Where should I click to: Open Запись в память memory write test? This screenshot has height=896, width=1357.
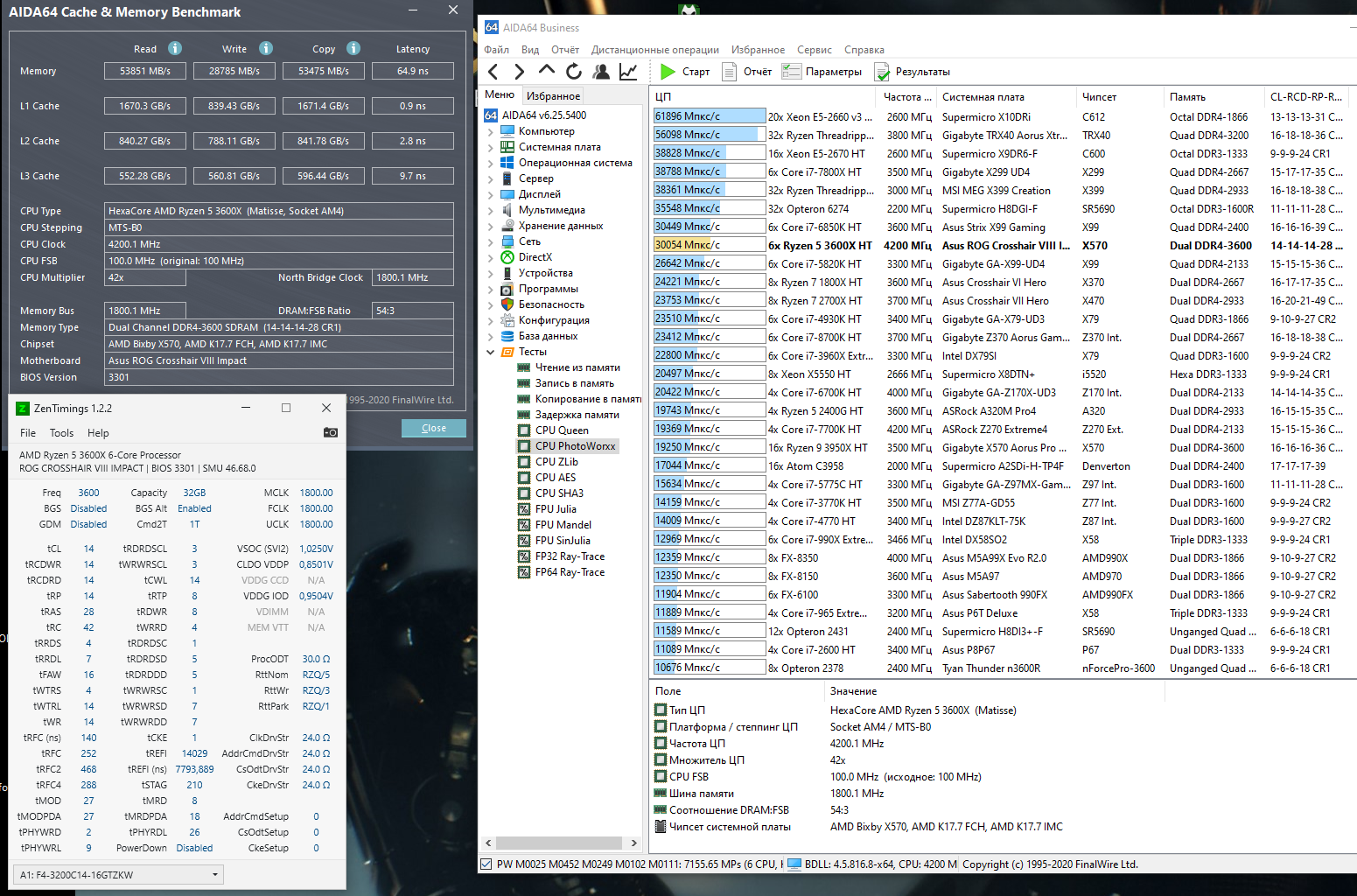[575, 383]
